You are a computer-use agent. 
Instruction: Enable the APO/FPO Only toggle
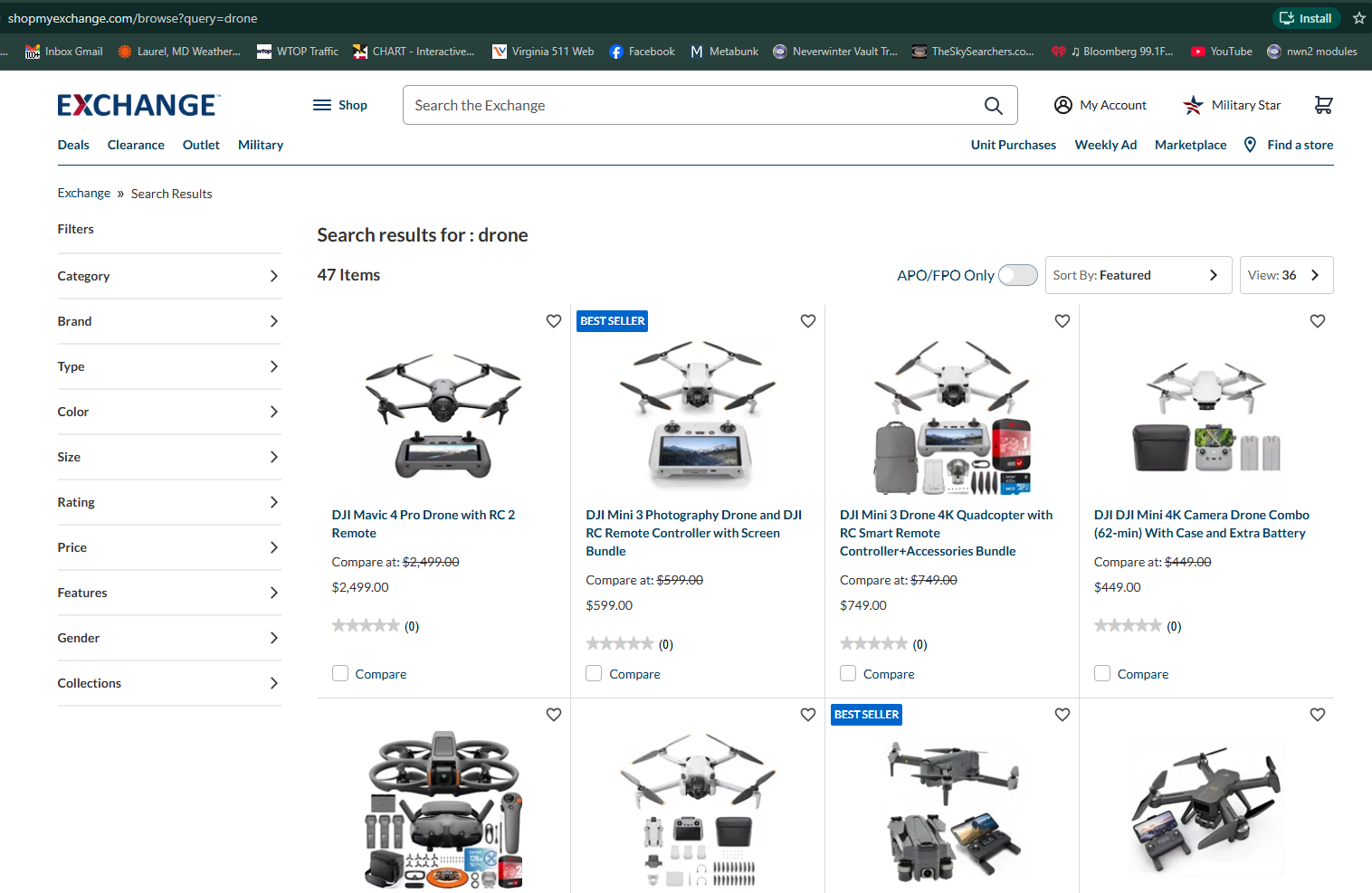pyautogui.click(x=1017, y=275)
